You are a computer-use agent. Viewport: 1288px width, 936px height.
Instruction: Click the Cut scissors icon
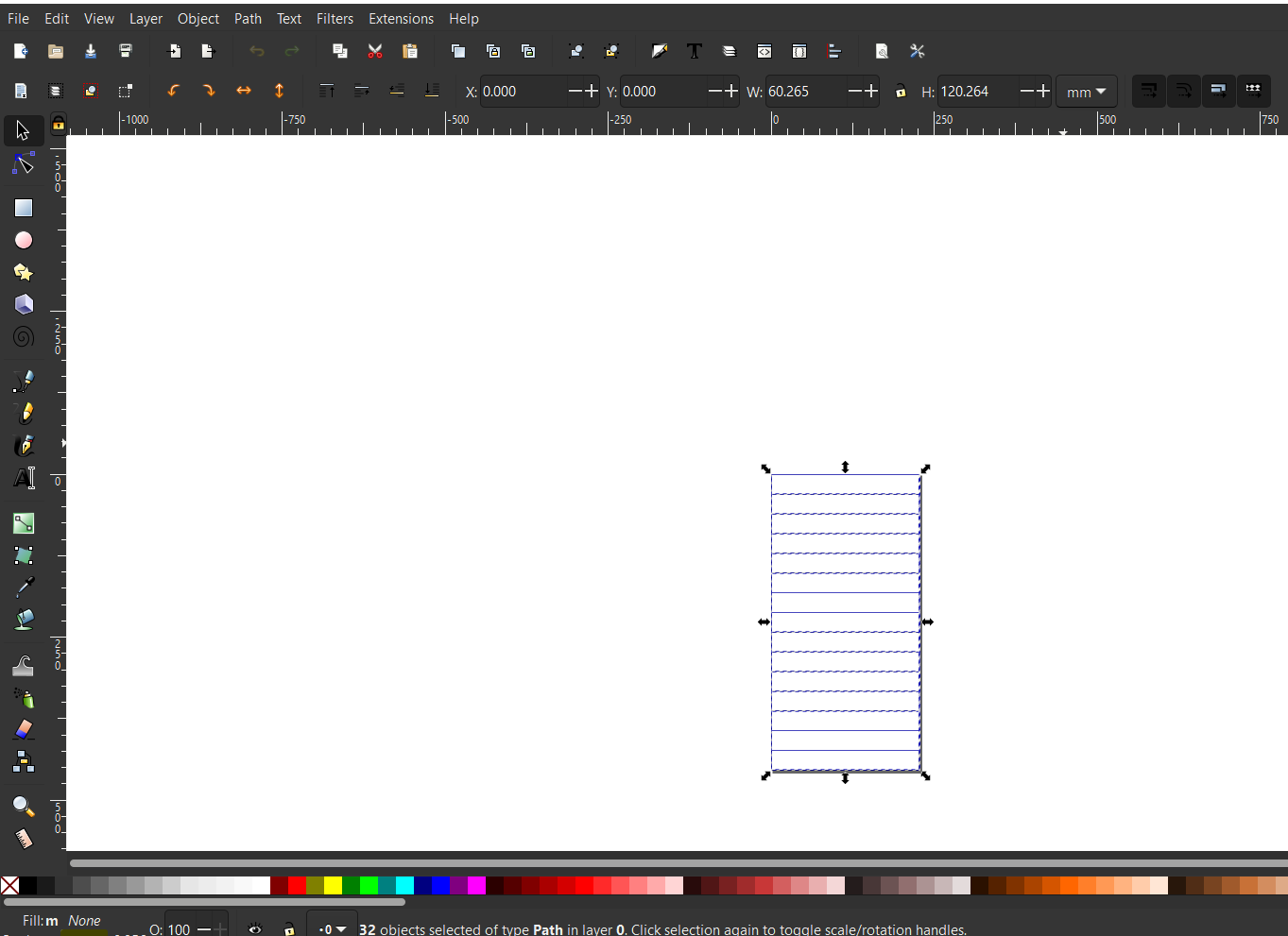pyautogui.click(x=375, y=51)
